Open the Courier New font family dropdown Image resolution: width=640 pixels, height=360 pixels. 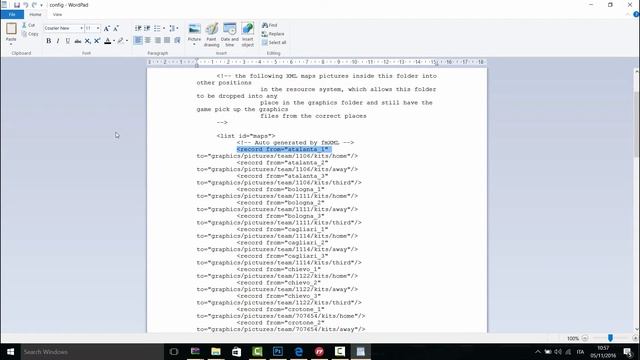tap(81, 28)
